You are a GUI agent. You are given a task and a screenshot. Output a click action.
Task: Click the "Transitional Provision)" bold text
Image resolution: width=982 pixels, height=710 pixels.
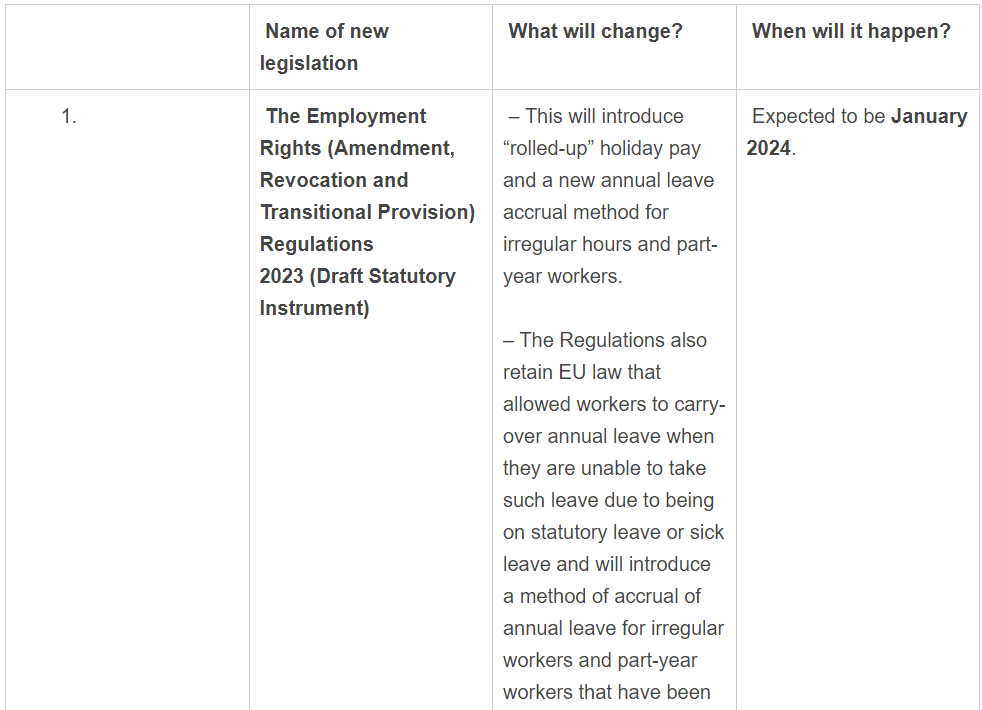pyautogui.click(x=367, y=212)
